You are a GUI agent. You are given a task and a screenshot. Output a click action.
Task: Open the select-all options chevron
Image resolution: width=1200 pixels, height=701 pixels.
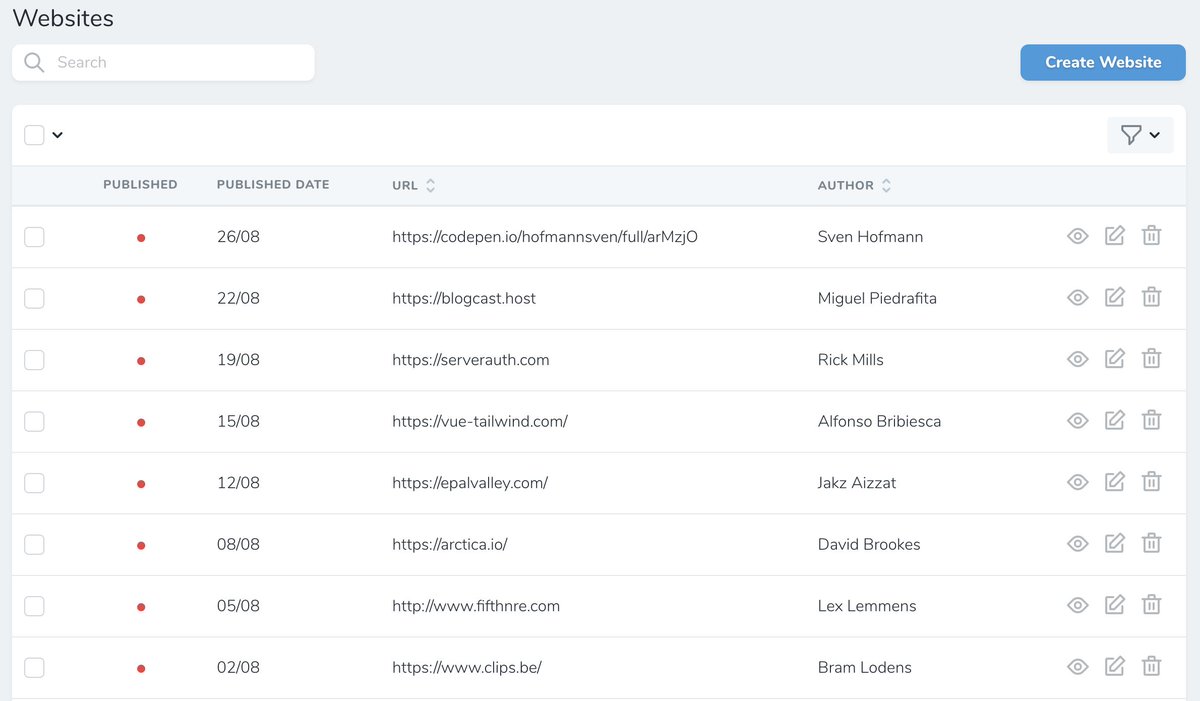[57, 135]
